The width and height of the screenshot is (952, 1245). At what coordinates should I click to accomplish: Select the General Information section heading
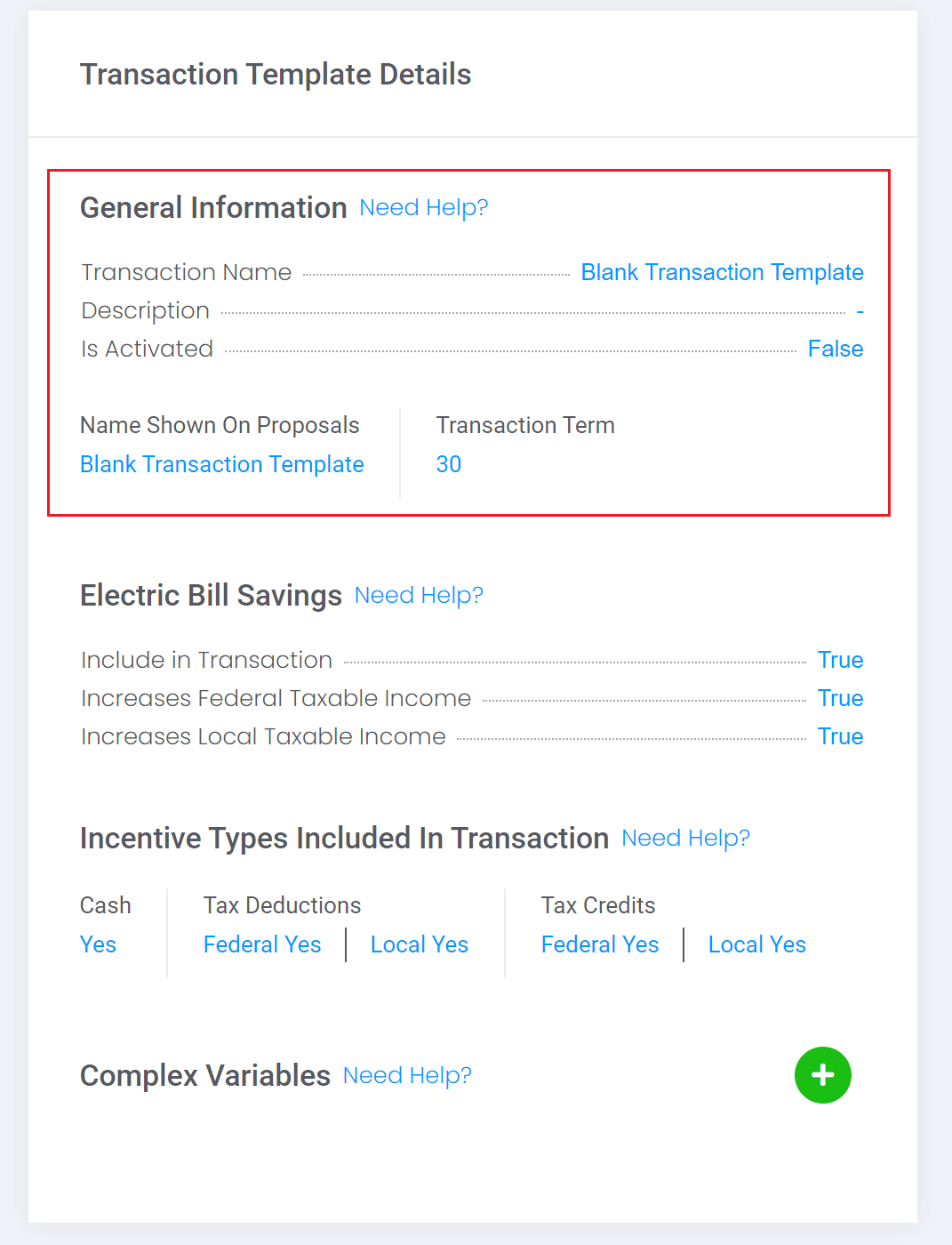click(x=213, y=208)
